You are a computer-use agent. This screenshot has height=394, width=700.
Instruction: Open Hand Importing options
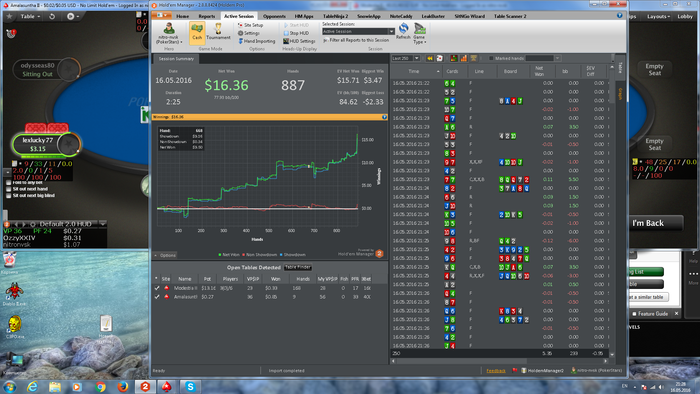[257, 41]
